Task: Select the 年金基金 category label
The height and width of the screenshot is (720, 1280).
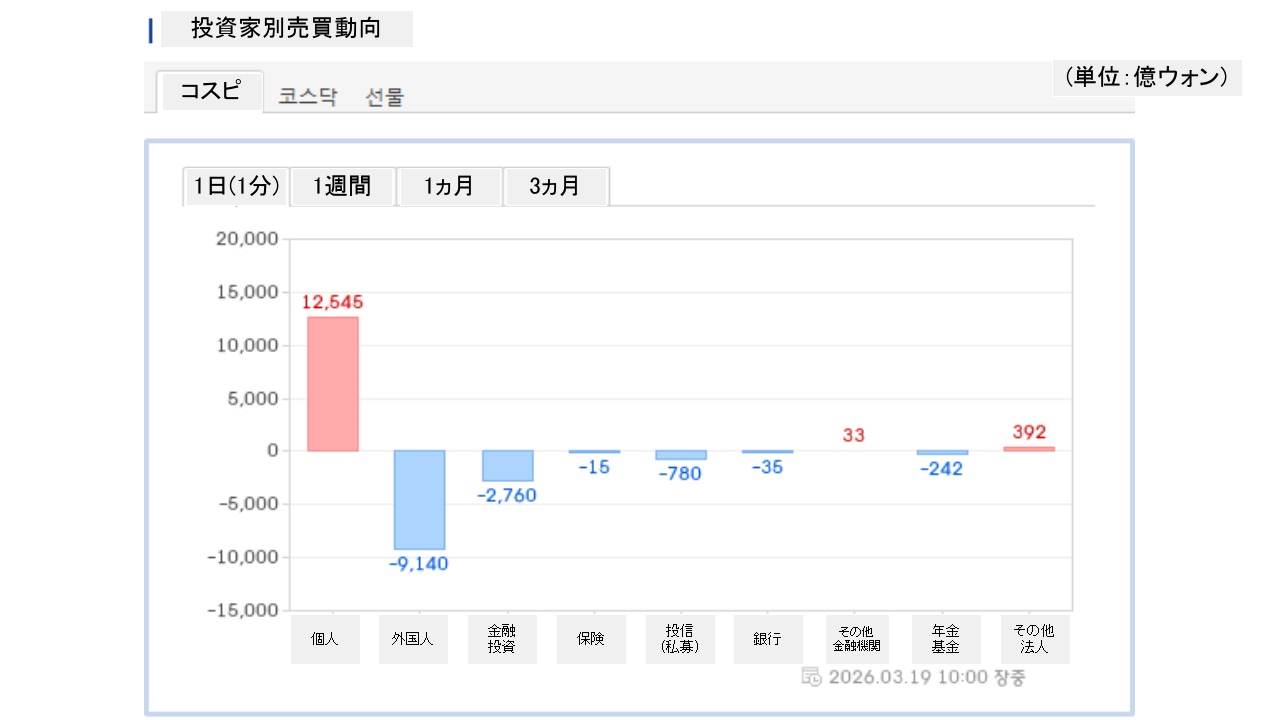Action: click(x=946, y=639)
